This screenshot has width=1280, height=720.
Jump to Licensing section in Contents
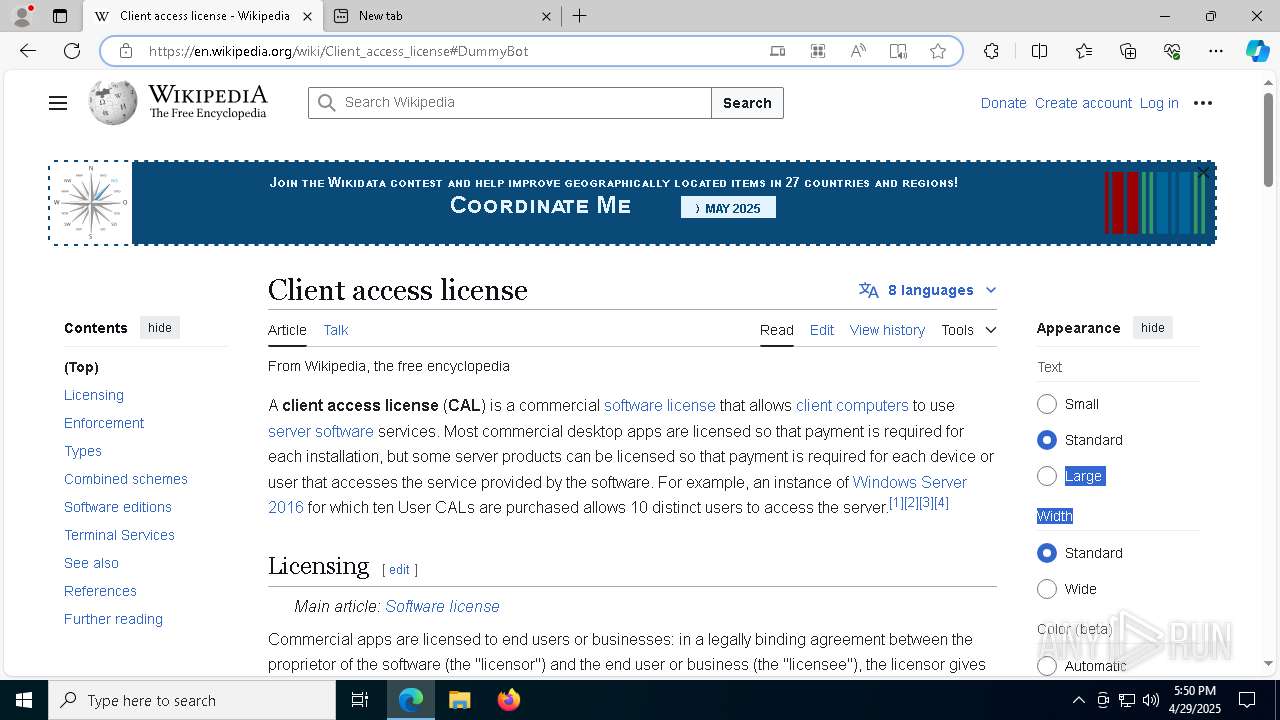tap(94, 395)
